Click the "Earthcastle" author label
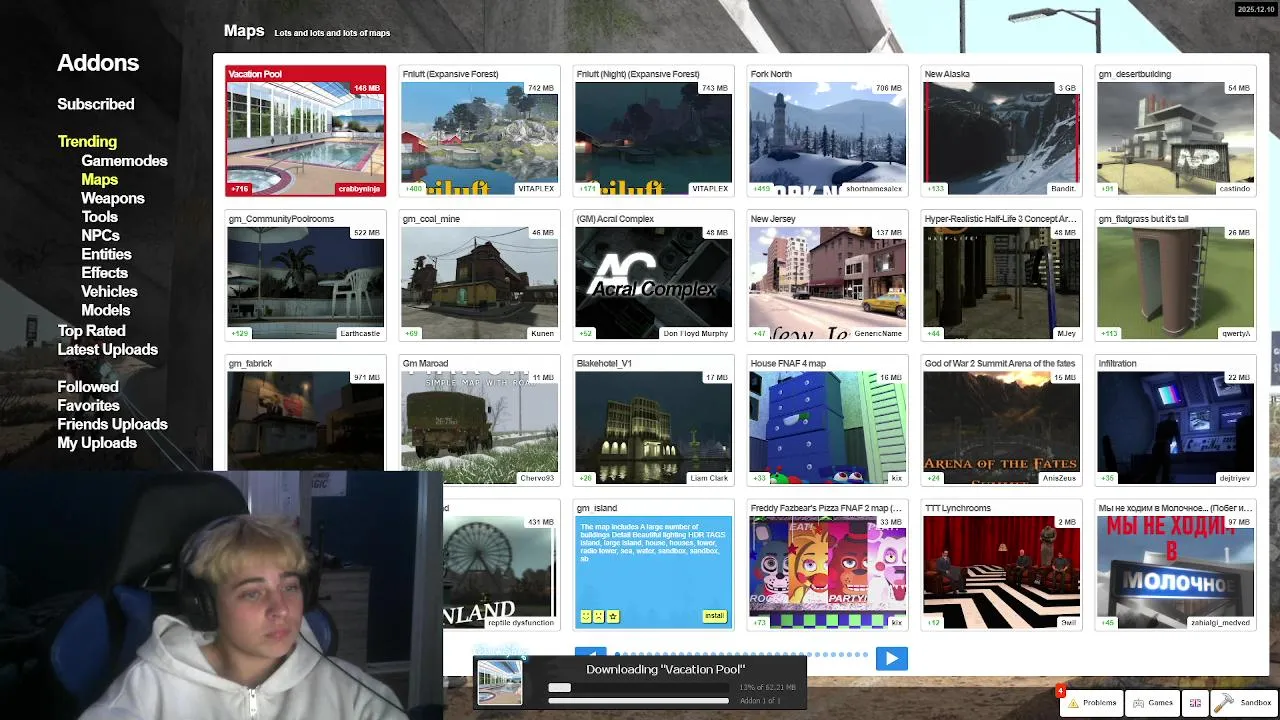This screenshot has height=720, width=1280. (360, 333)
